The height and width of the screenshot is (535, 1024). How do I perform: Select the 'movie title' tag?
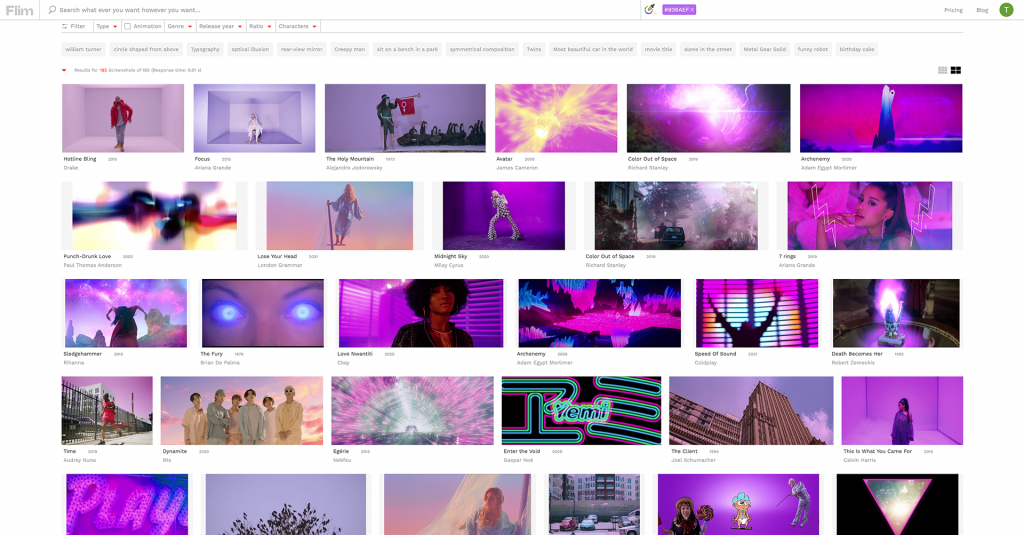coord(658,50)
